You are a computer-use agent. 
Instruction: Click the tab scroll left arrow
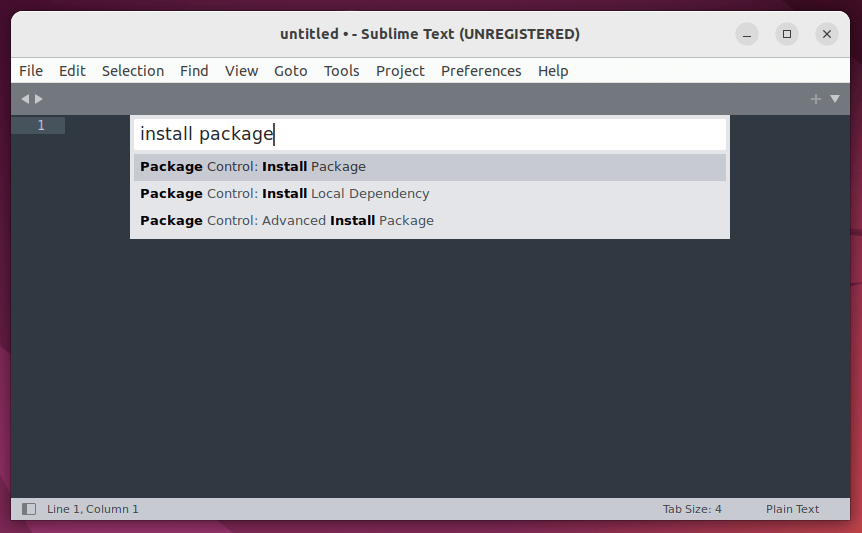tap(25, 99)
